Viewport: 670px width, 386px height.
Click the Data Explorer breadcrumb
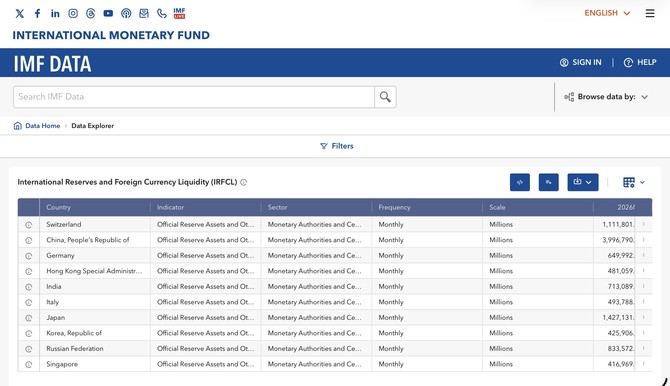(92, 126)
